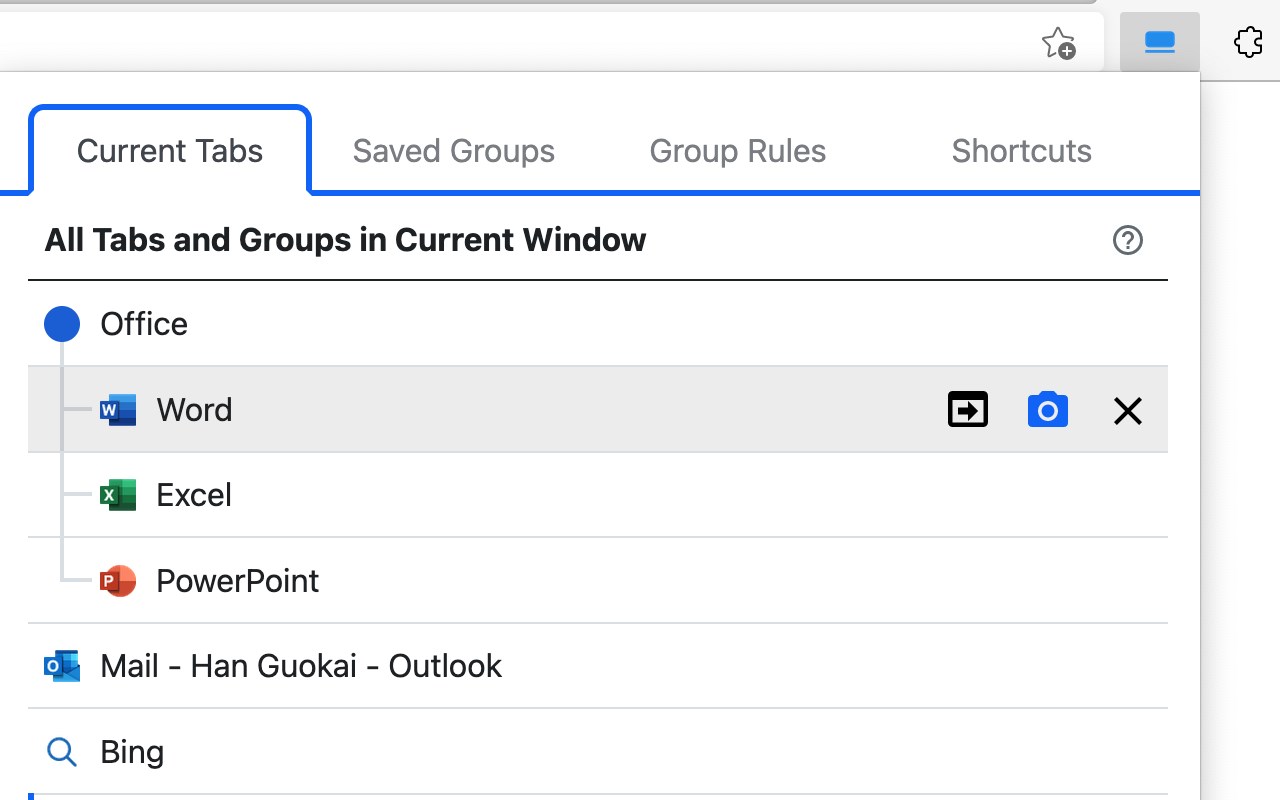This screenshot has height=800, width=1280.
Task: Click the blue camera snapshot icon
Action: tap(1047, 410)
